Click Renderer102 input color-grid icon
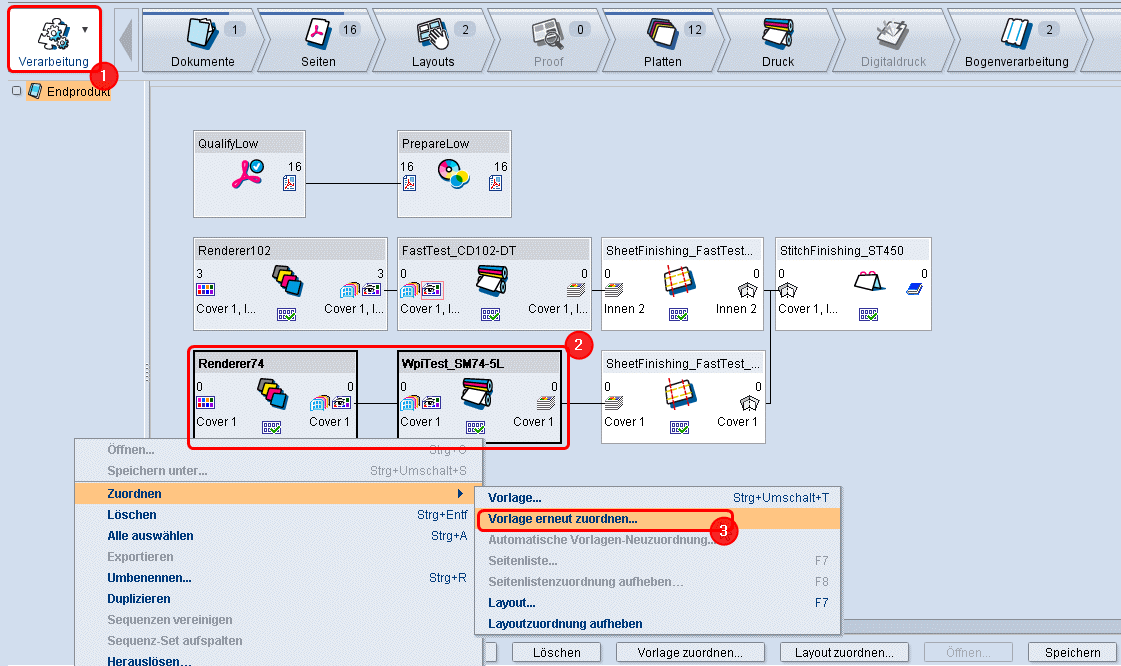Viewport: 1121px width, 666px height. click(x=205, y=289)
